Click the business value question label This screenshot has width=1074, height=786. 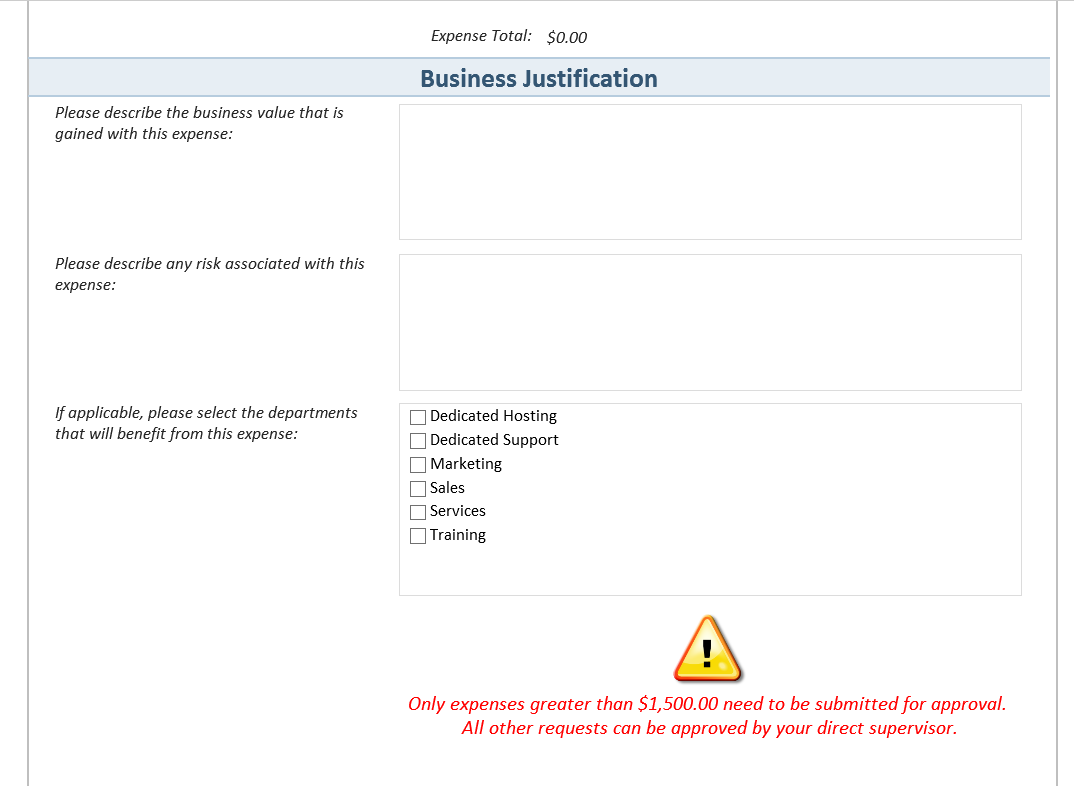[x=199, y=123]
